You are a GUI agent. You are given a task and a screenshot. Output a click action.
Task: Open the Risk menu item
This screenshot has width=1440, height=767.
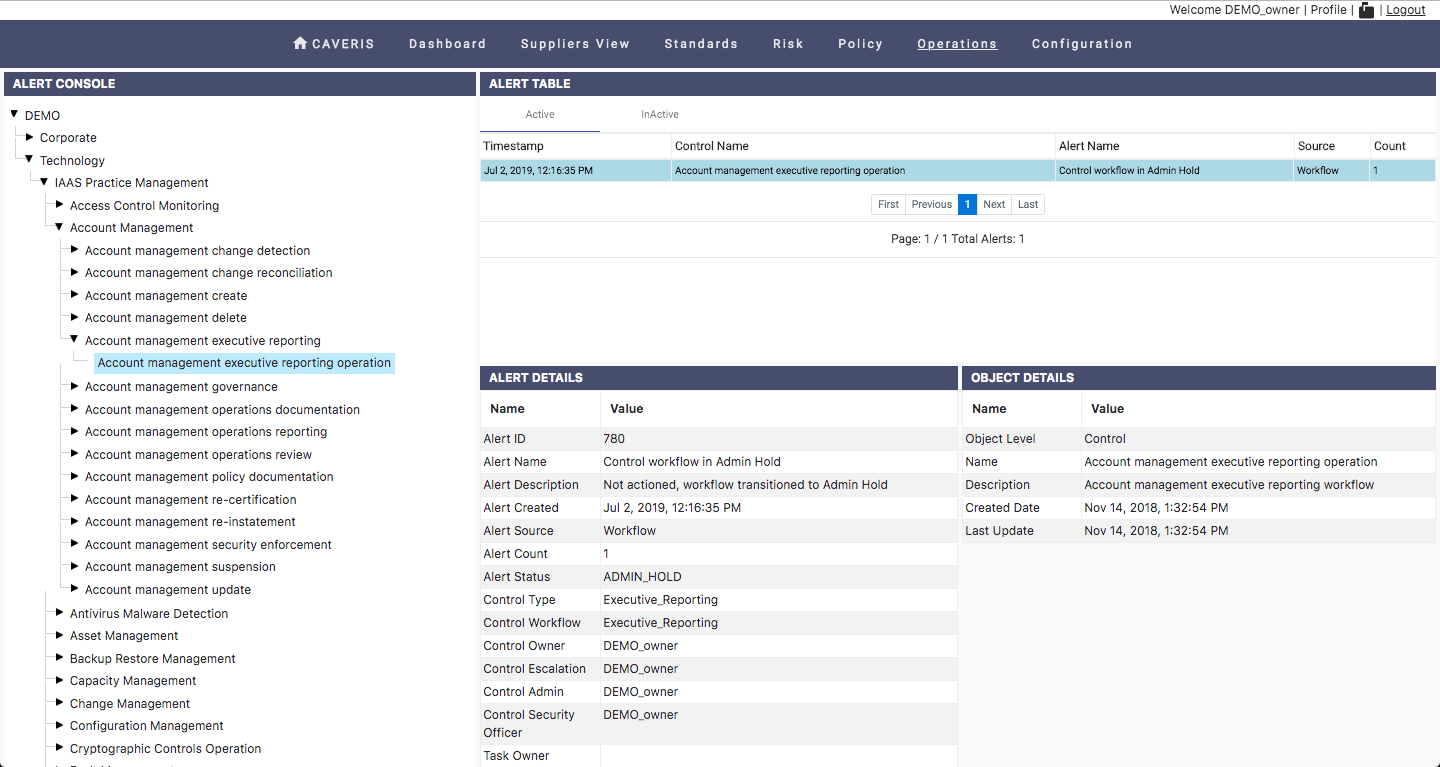pyautogui.click(x=788, y=44)
